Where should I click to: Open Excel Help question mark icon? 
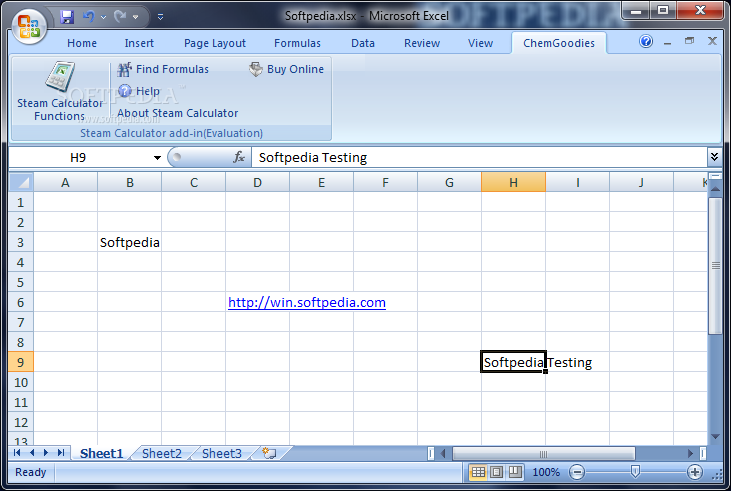point(646,41)
